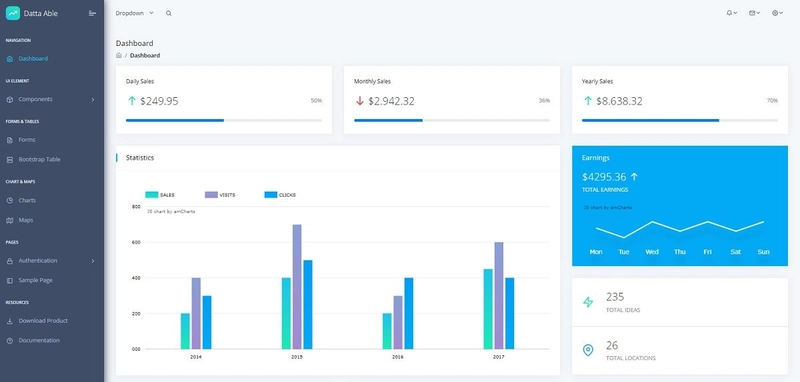Click the Sun label on earnings chart
Image resolution: width=800 pixels, height=382 pixels.
pos(764,252)
